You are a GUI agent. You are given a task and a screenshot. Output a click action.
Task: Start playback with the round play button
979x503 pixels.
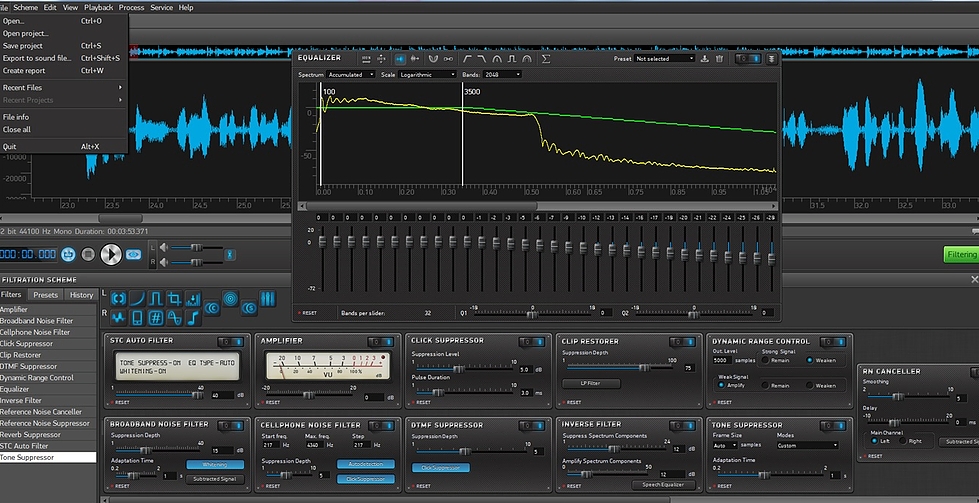click(x=111, y=254)
